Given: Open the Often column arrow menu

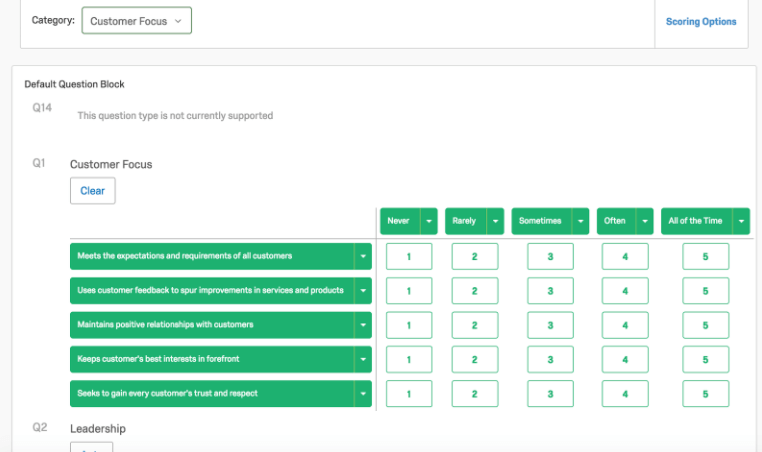Looking at the screenshot, I should (x=645, y=221).
